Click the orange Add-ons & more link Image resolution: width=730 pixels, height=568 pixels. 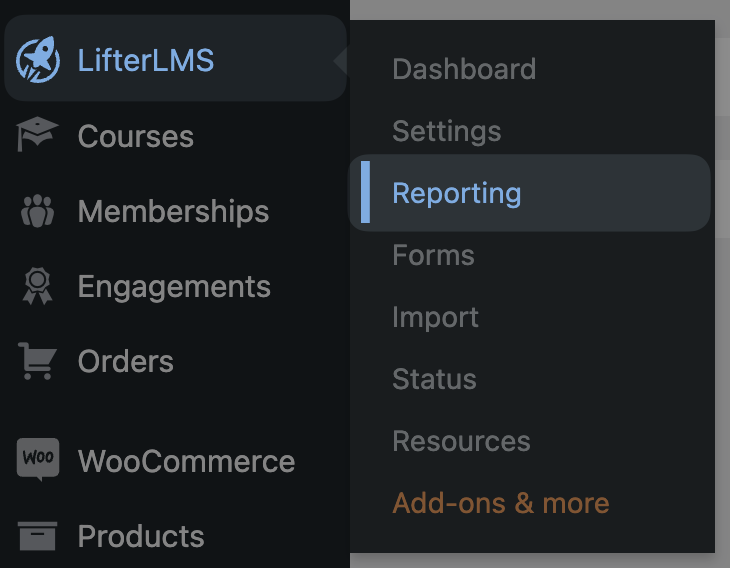(x=500, y=503)
